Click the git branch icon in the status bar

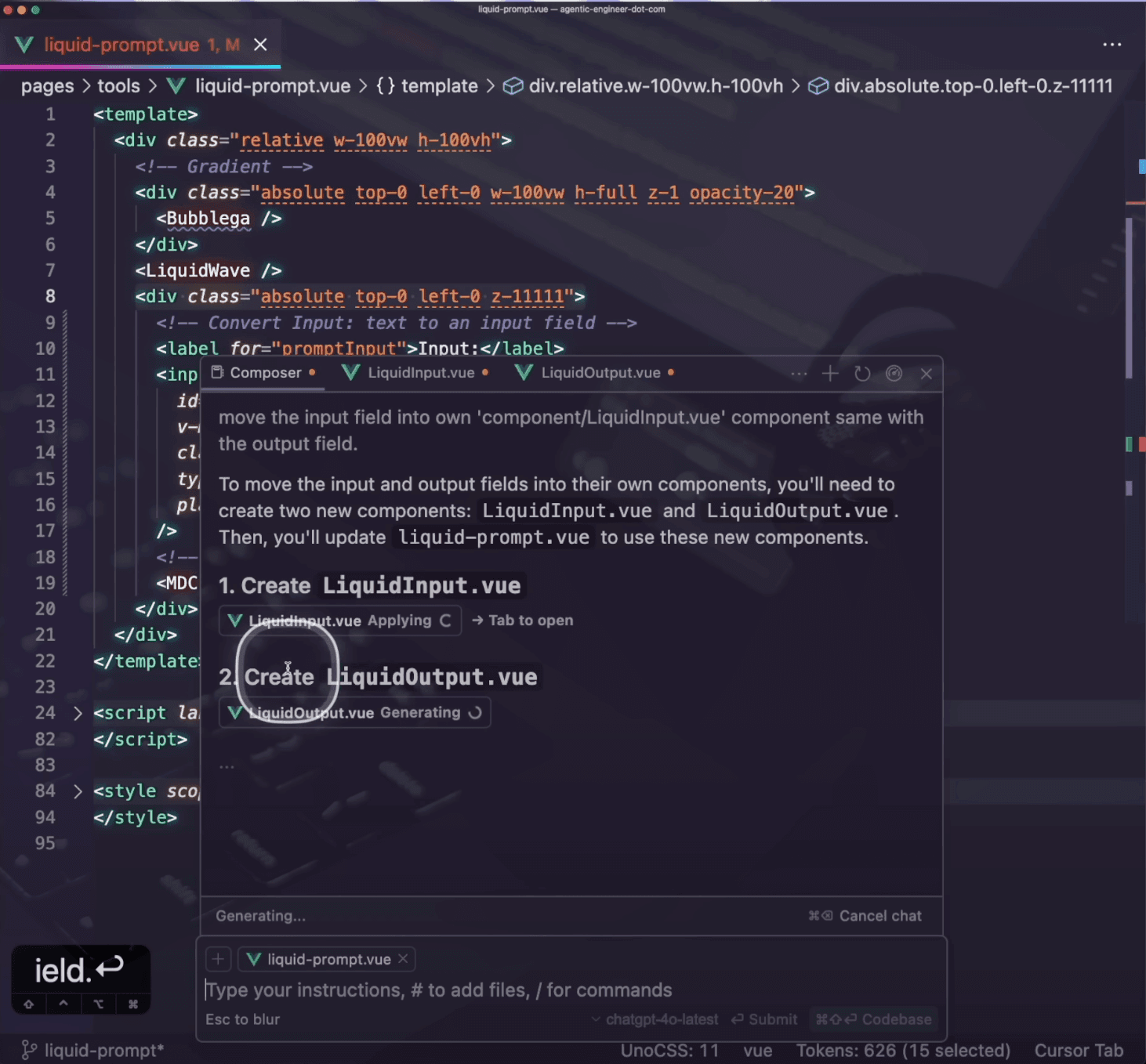pyautogui.click(x=30, y=1049)
